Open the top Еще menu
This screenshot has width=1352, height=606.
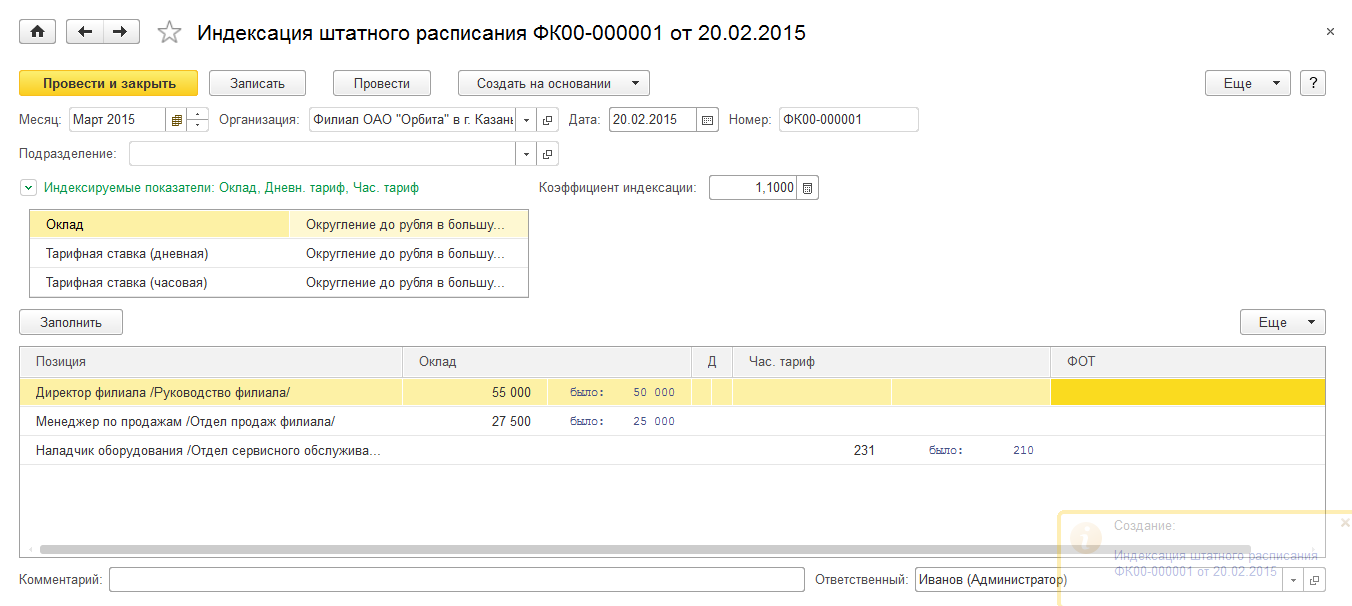(1248, 83)
